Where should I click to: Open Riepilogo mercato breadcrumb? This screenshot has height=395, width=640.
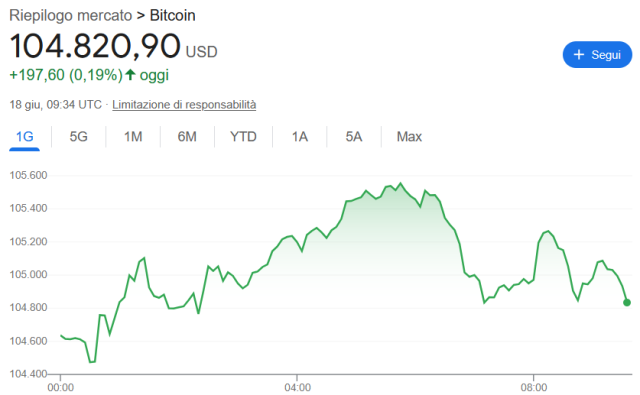click(x=71, y=15)
